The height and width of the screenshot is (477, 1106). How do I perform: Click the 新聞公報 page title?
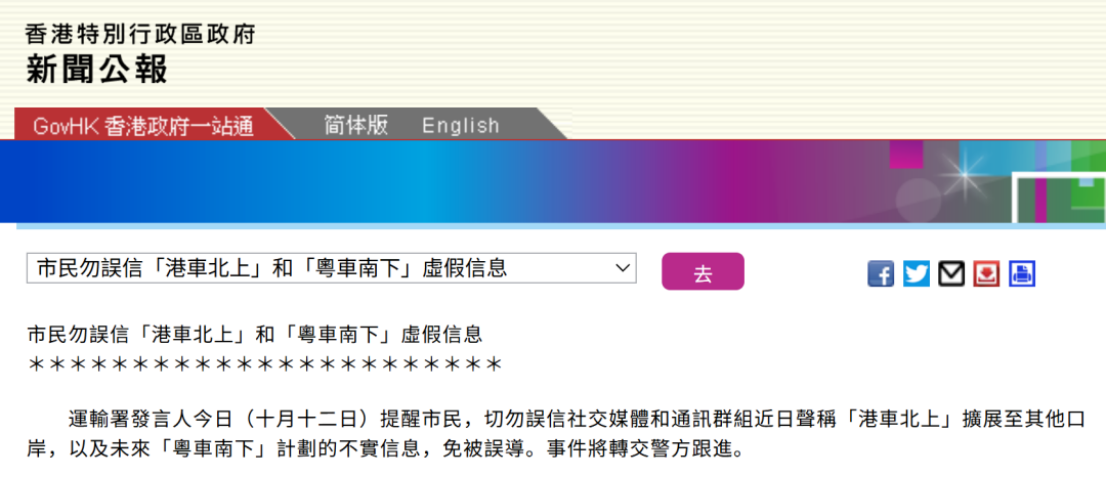pyautogui.click(x=97, y=69)
